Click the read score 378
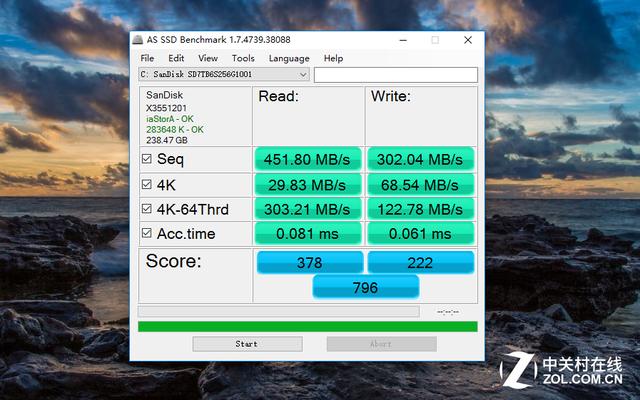Image resolution: width=640 pixels, height=400 pixels. (x=310, y=262)
